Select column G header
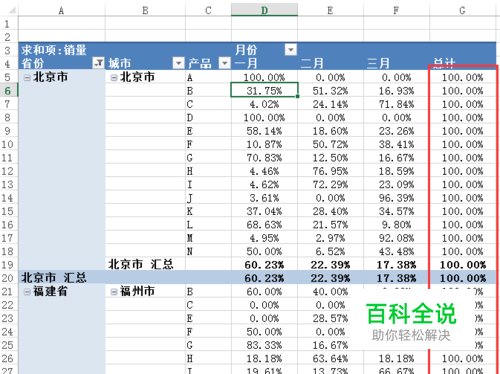The width and height of the screenshot is (500, 374). [462, 10]
